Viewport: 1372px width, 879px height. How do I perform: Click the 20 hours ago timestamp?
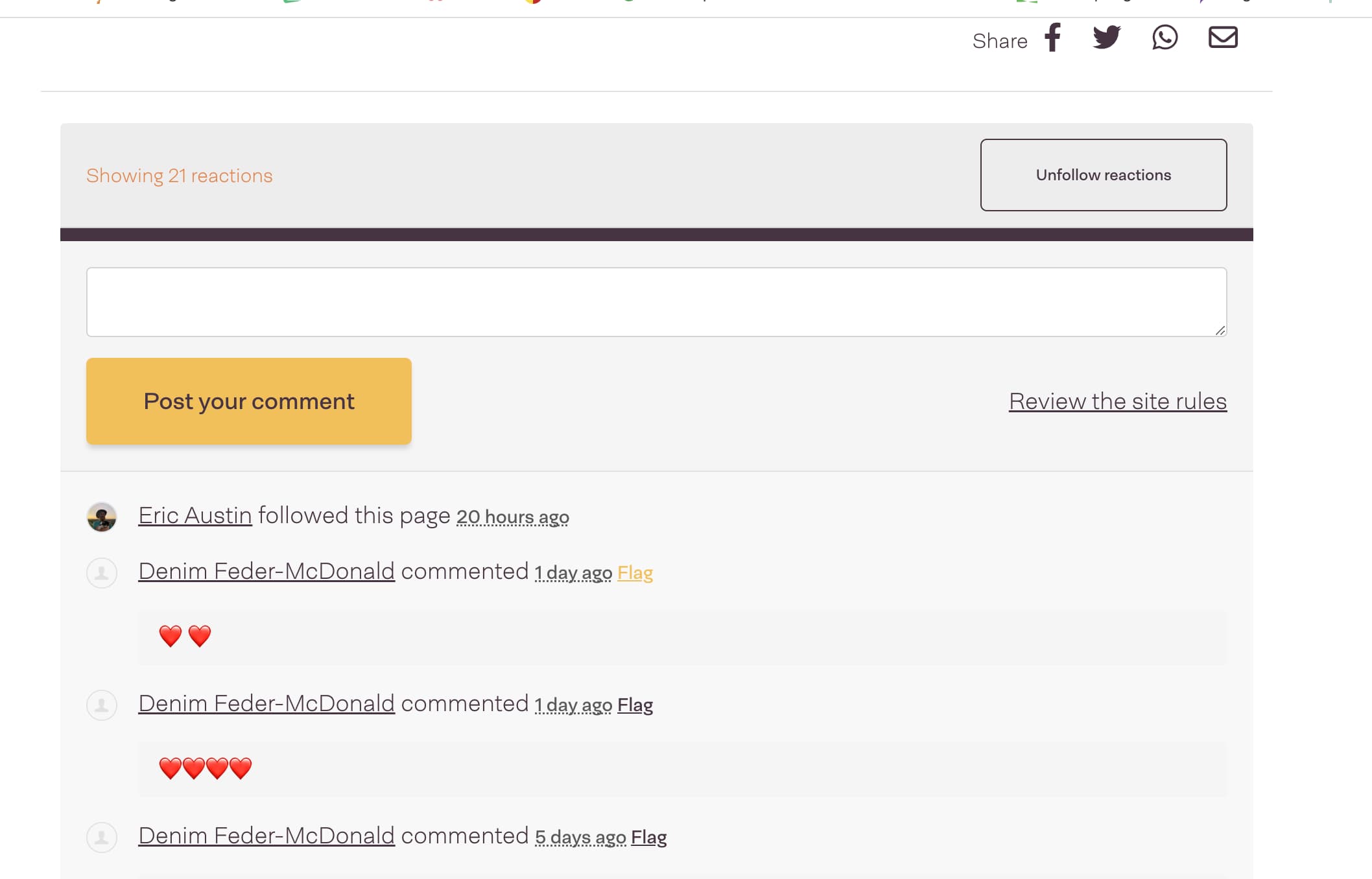(x=512, y=517)
